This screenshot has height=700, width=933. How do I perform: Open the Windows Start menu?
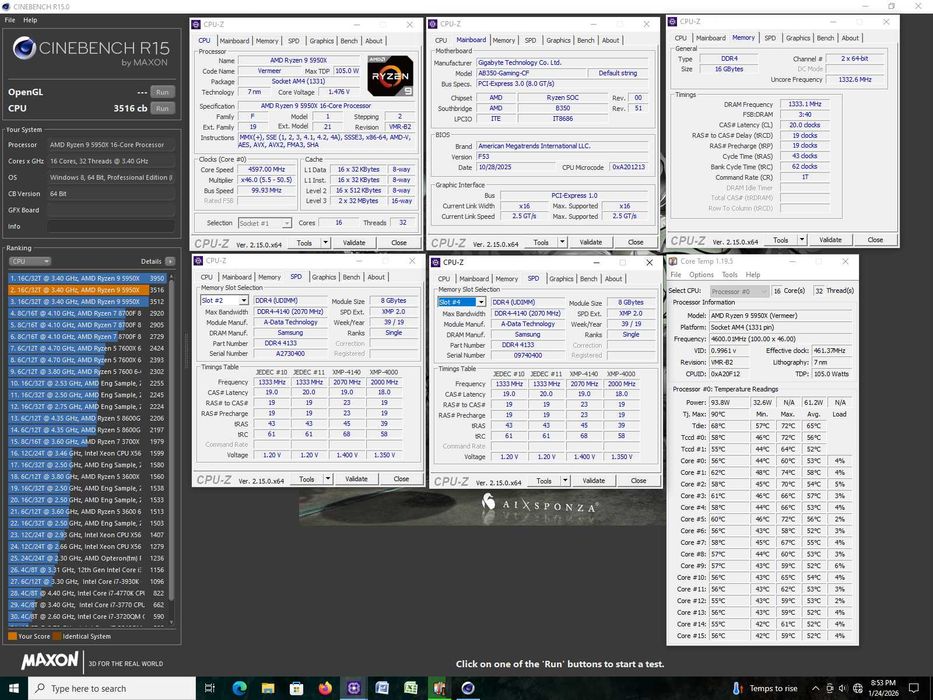click(x=13, y=688)
